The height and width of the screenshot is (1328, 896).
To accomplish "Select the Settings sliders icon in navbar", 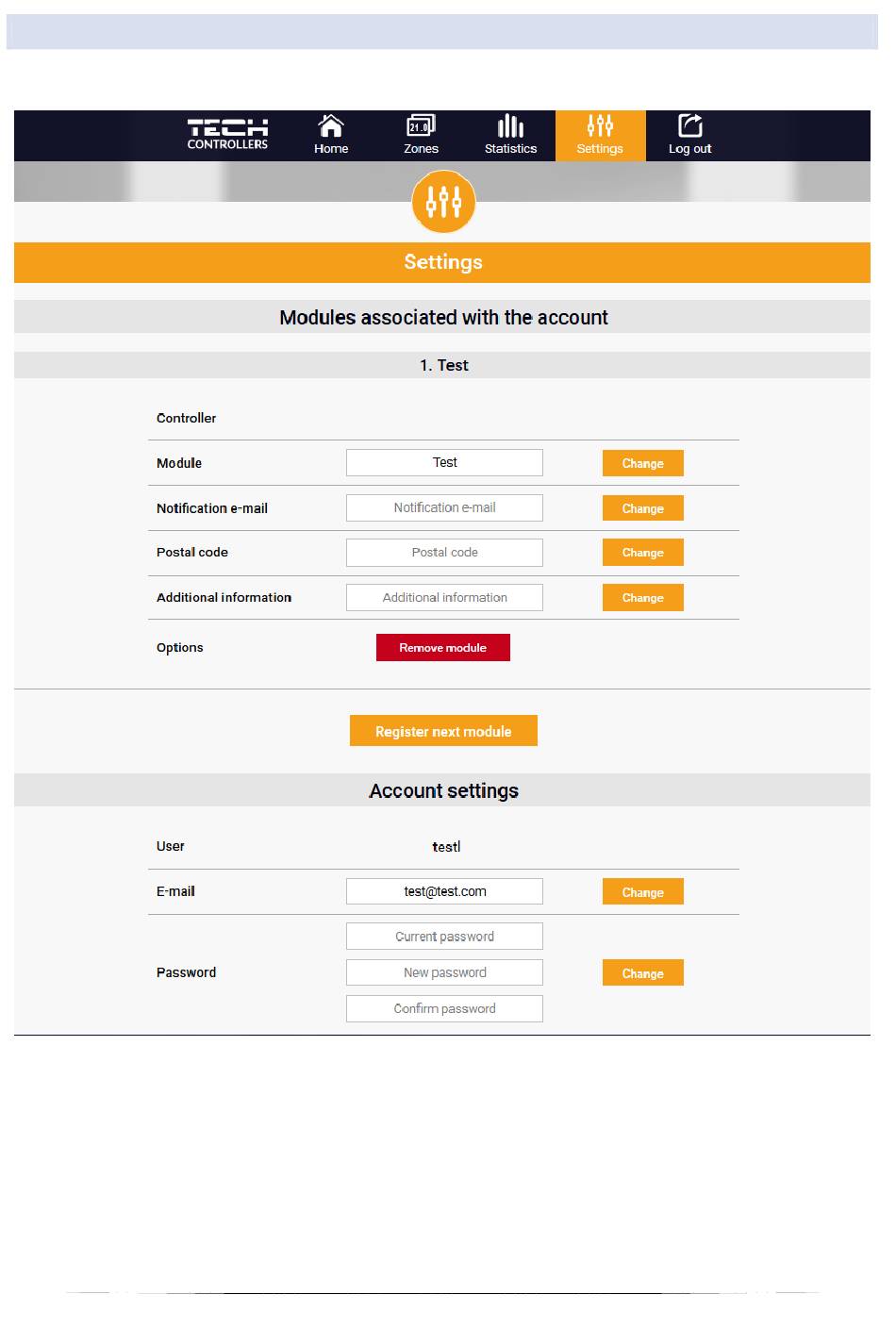I will pos(600,125).
